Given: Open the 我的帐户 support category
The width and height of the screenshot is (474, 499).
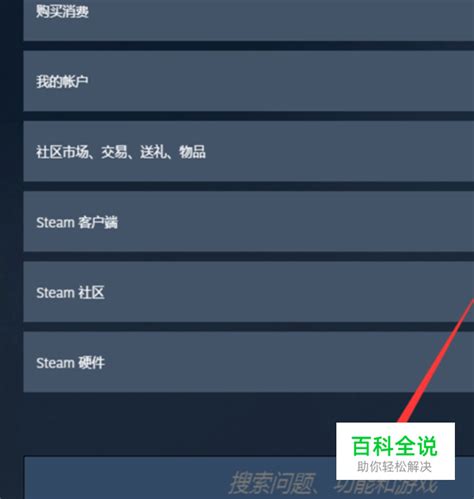Looking at the screenshot, I should [x=249, y=81].
